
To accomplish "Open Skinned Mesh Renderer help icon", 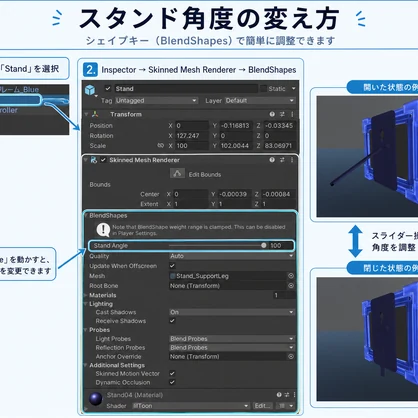I will tap(272, 160).
